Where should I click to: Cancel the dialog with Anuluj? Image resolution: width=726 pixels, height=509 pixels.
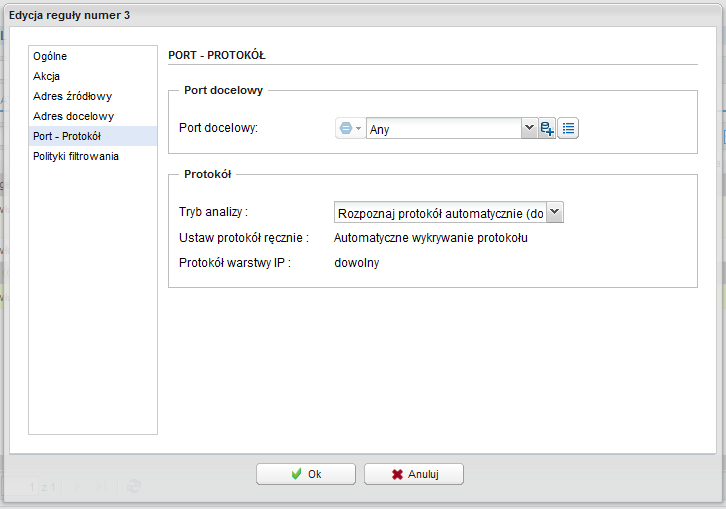[x=414, y=474]
